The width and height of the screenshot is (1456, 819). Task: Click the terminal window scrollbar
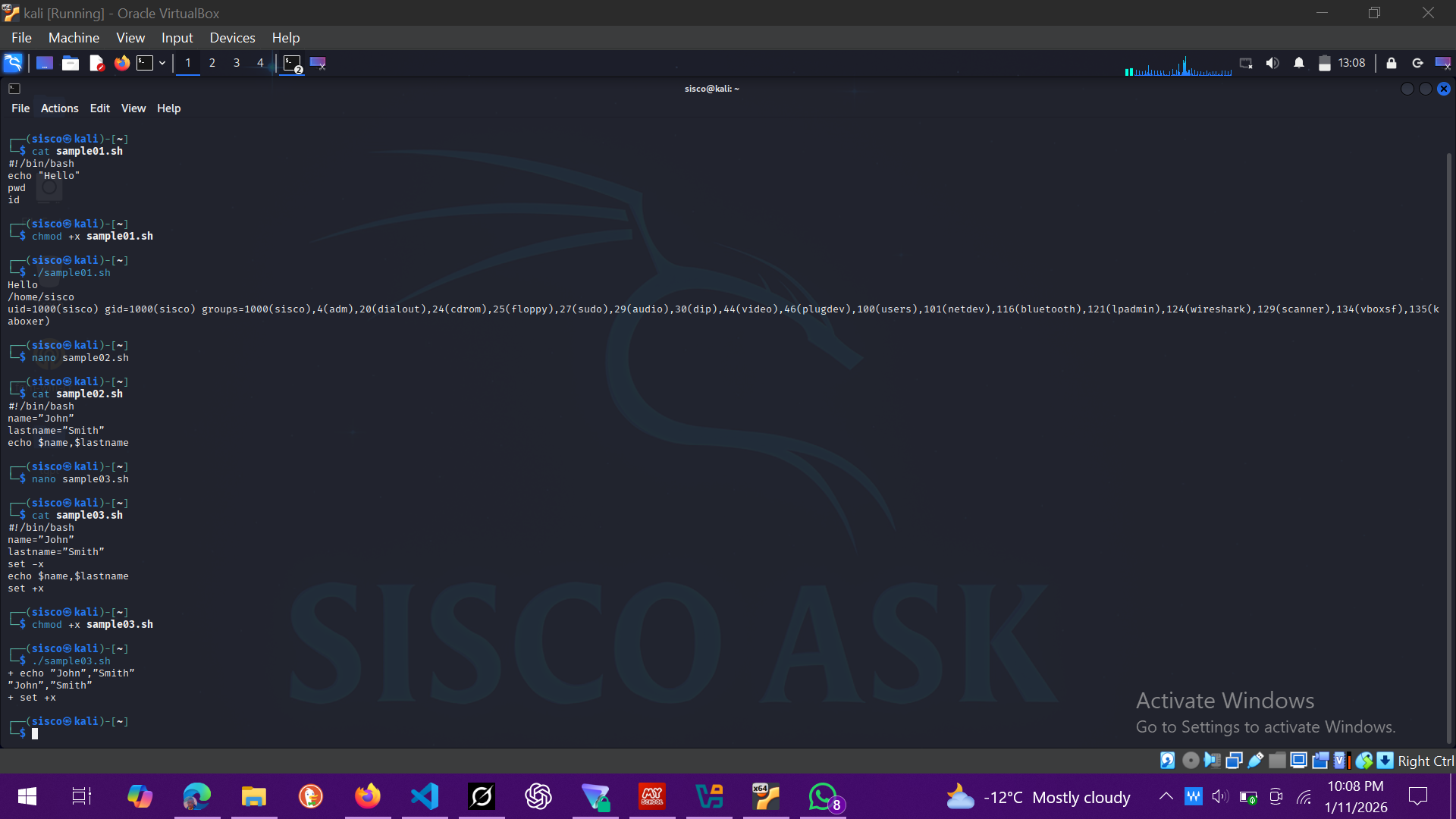point(1448,447)
